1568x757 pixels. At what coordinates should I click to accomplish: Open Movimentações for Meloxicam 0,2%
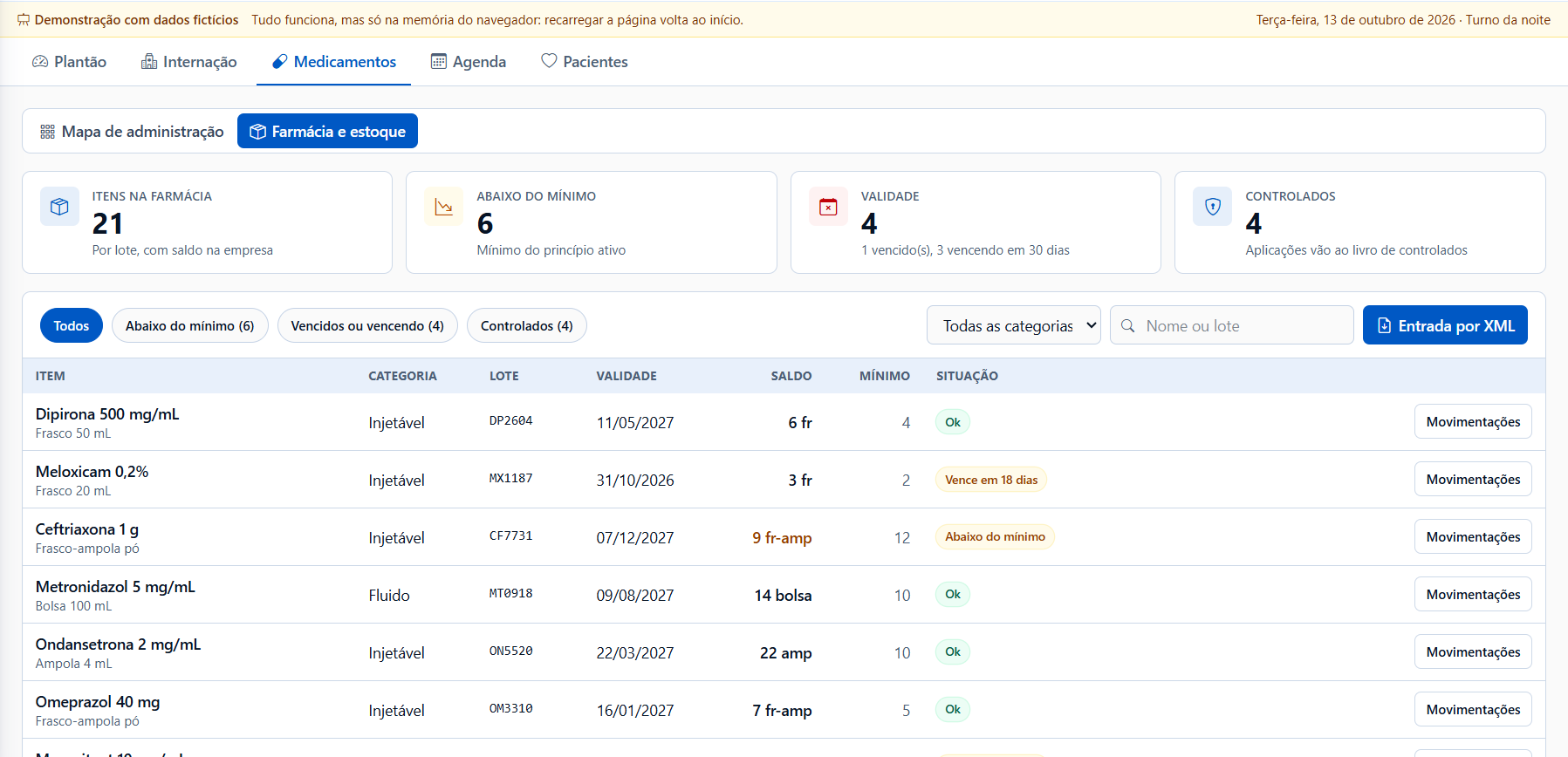click(1473, 480)
